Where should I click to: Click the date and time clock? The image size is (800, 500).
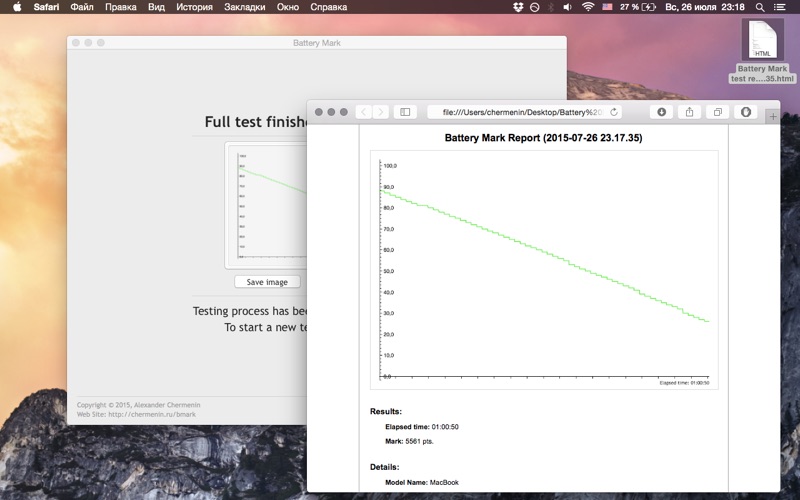[705, 7]
